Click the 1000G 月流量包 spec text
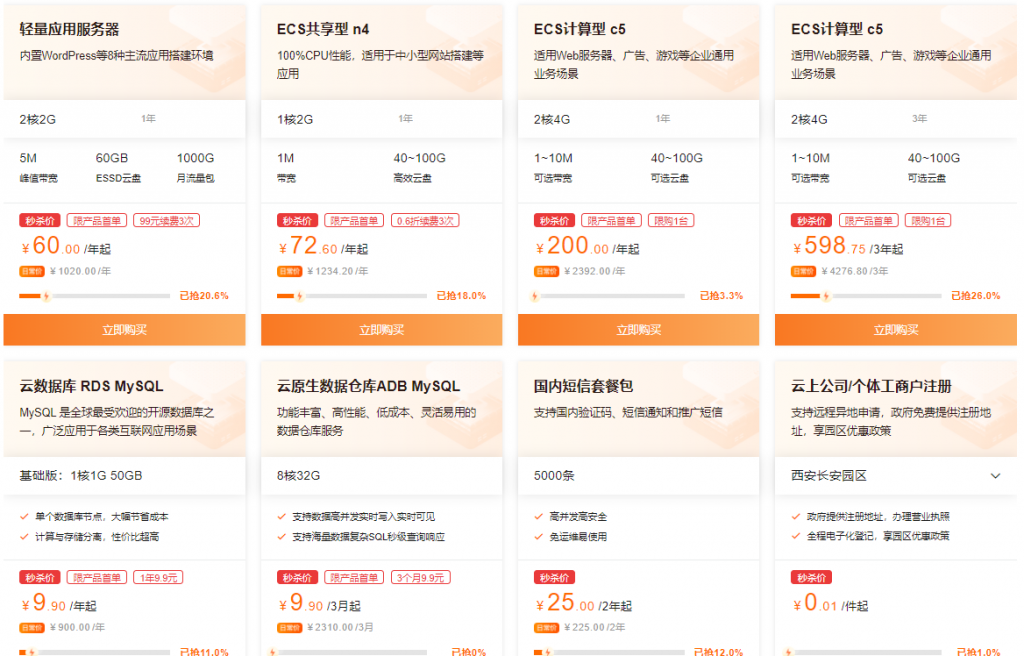The image size is (1024, 656). click(195, 167)
